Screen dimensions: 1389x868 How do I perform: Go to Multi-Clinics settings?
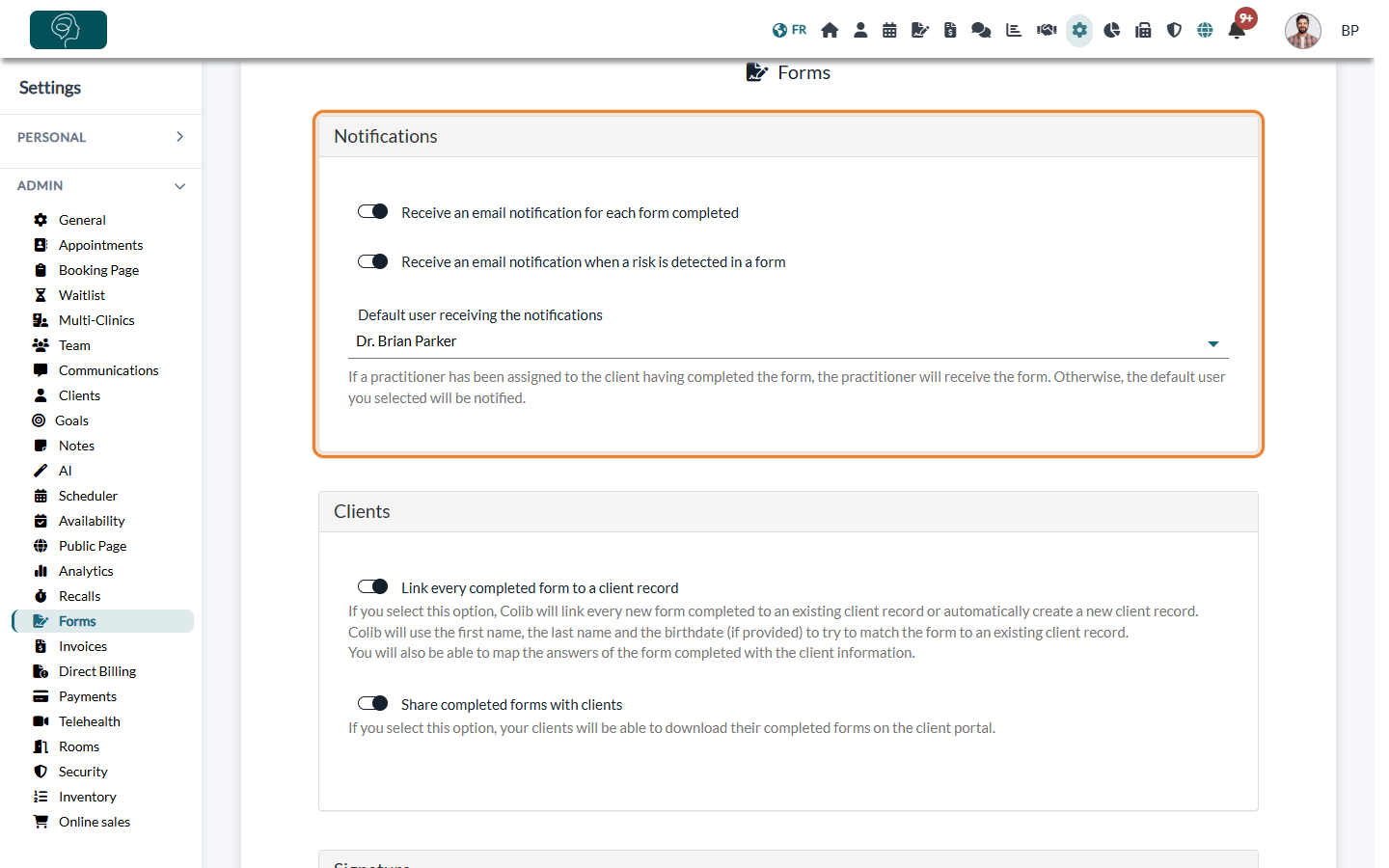click(x=96, y=320)
